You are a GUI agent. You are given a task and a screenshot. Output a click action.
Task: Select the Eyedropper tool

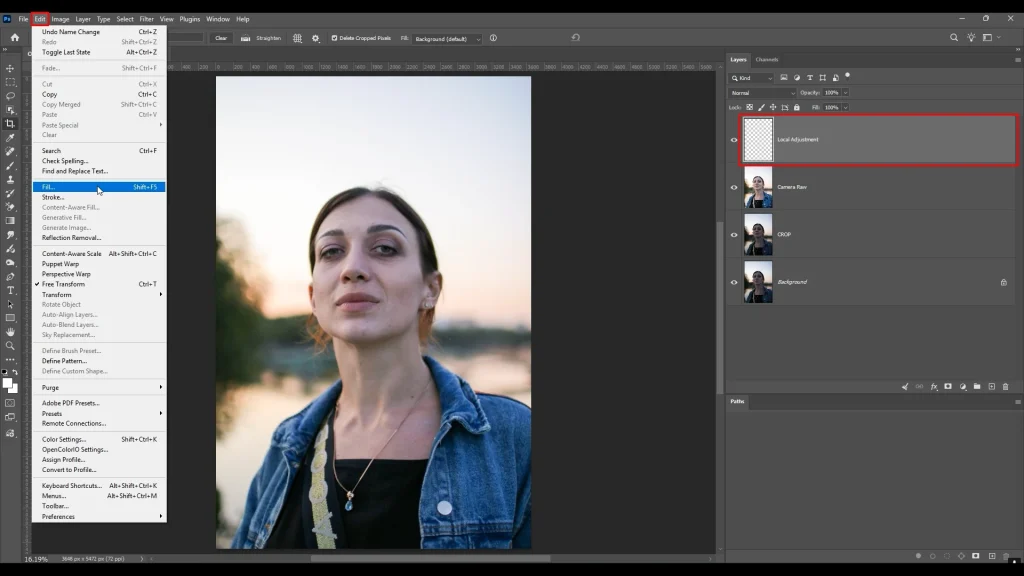[10, 138]
